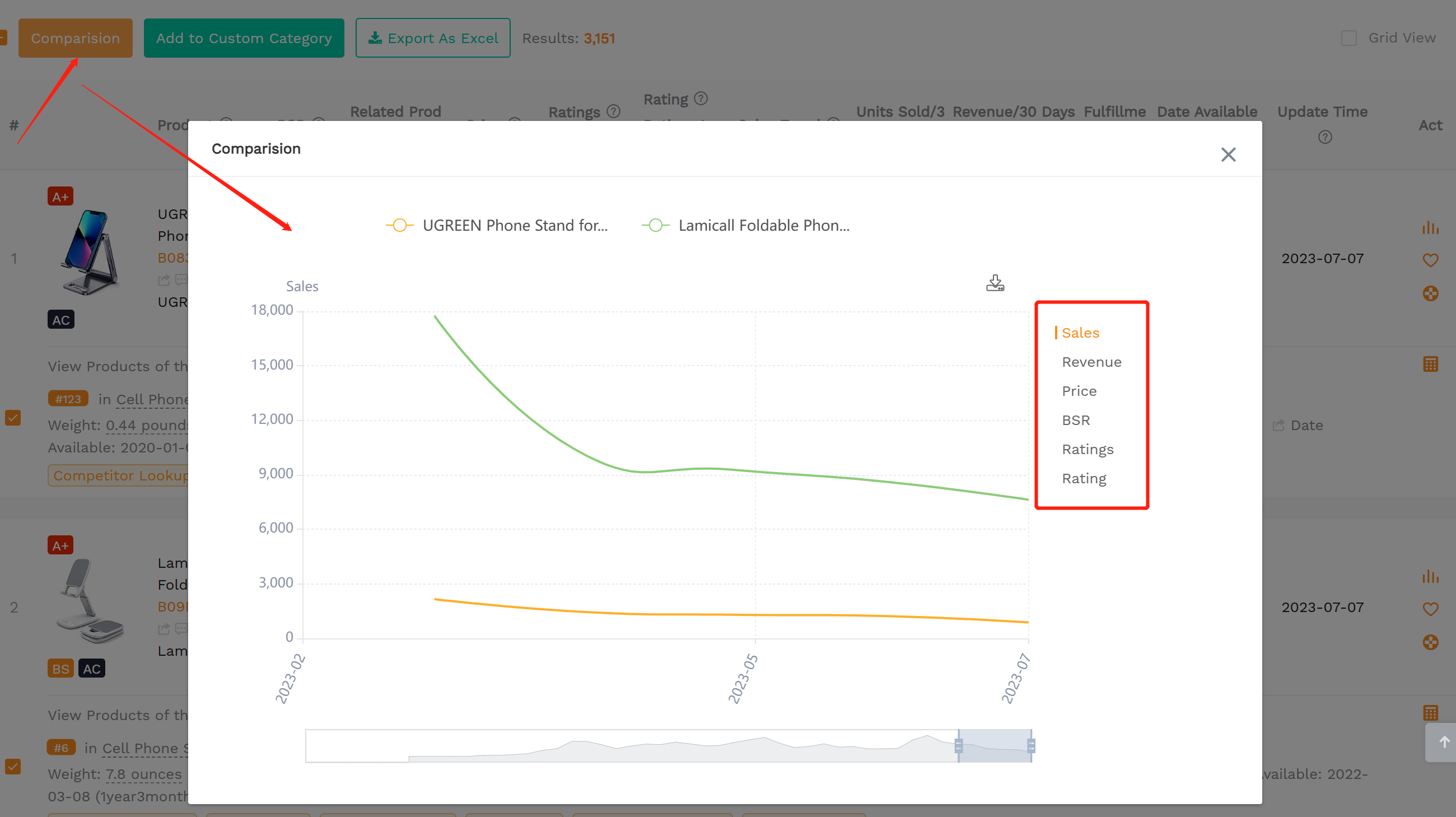
Task: Click Export As Excel button
Action: pos(432,38)
